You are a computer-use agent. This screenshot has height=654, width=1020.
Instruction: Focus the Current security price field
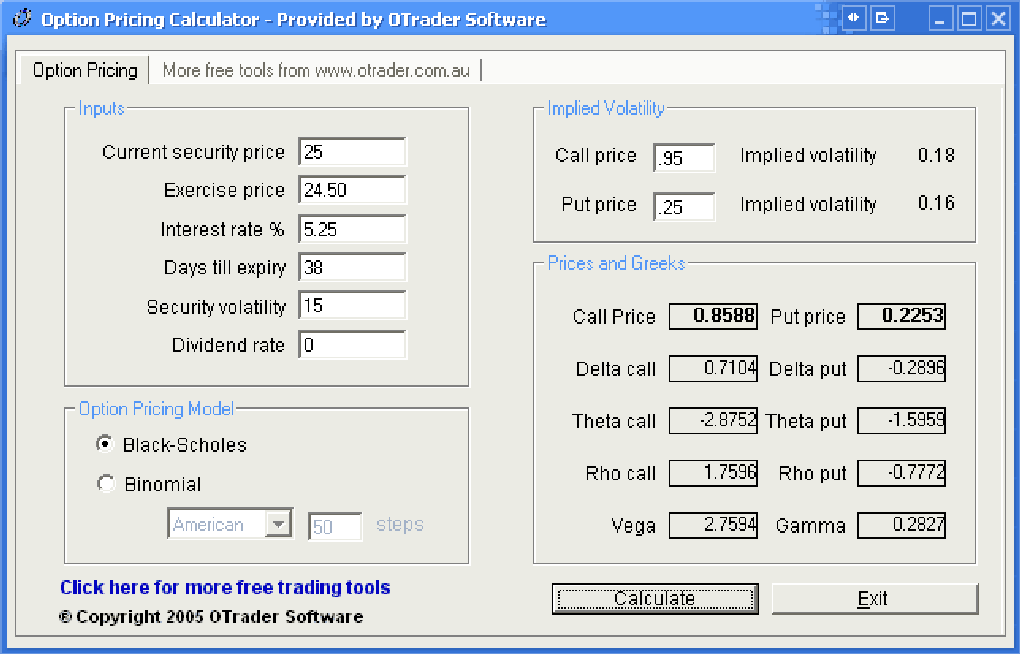tap(352, 152)
